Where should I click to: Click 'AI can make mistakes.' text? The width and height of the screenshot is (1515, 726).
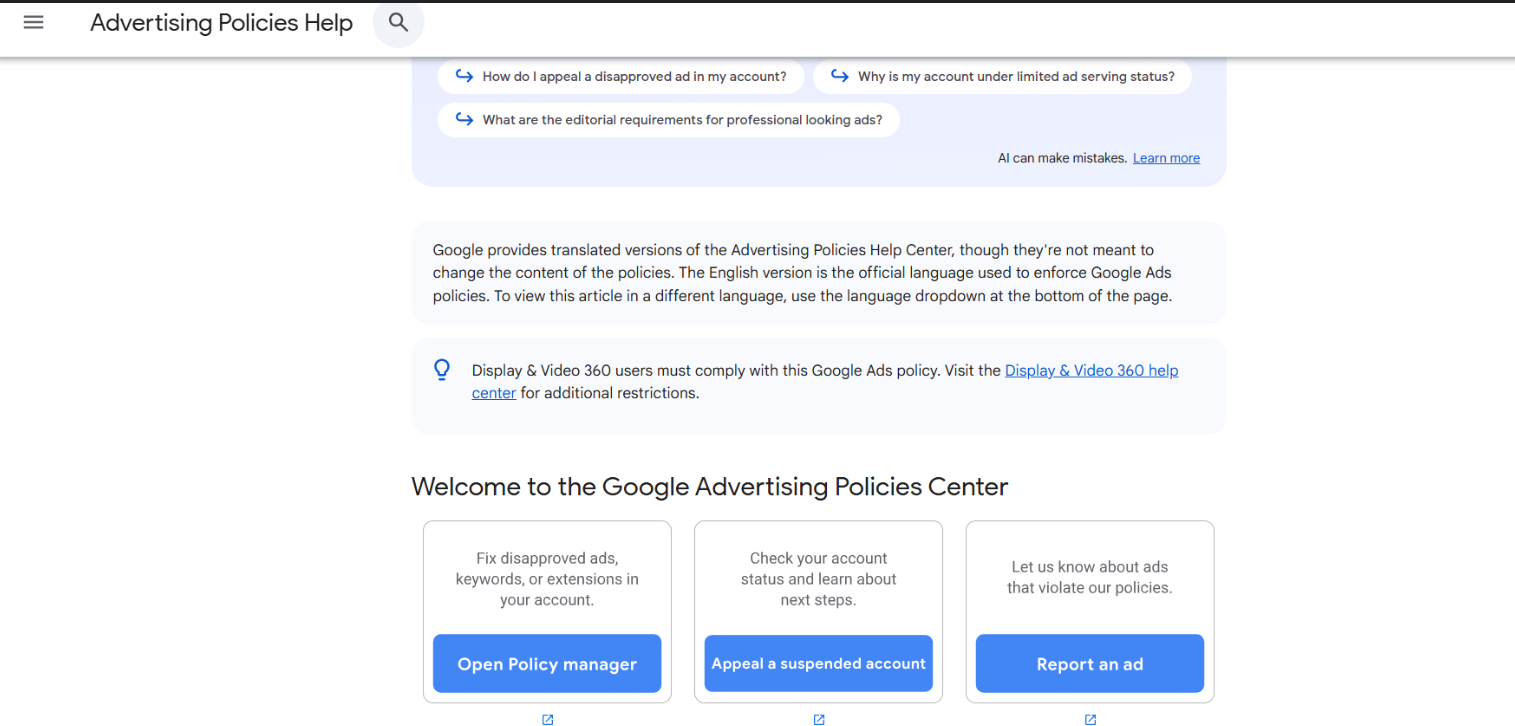pos(1062,158)
